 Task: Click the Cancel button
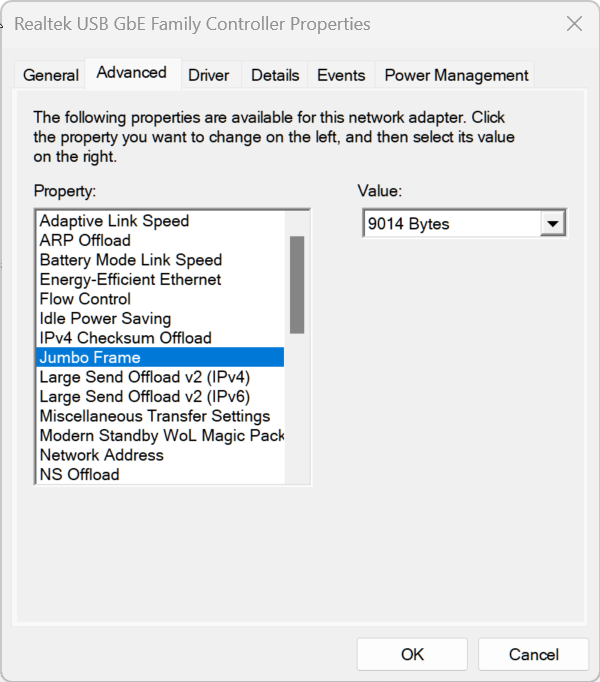pos(533,654)
